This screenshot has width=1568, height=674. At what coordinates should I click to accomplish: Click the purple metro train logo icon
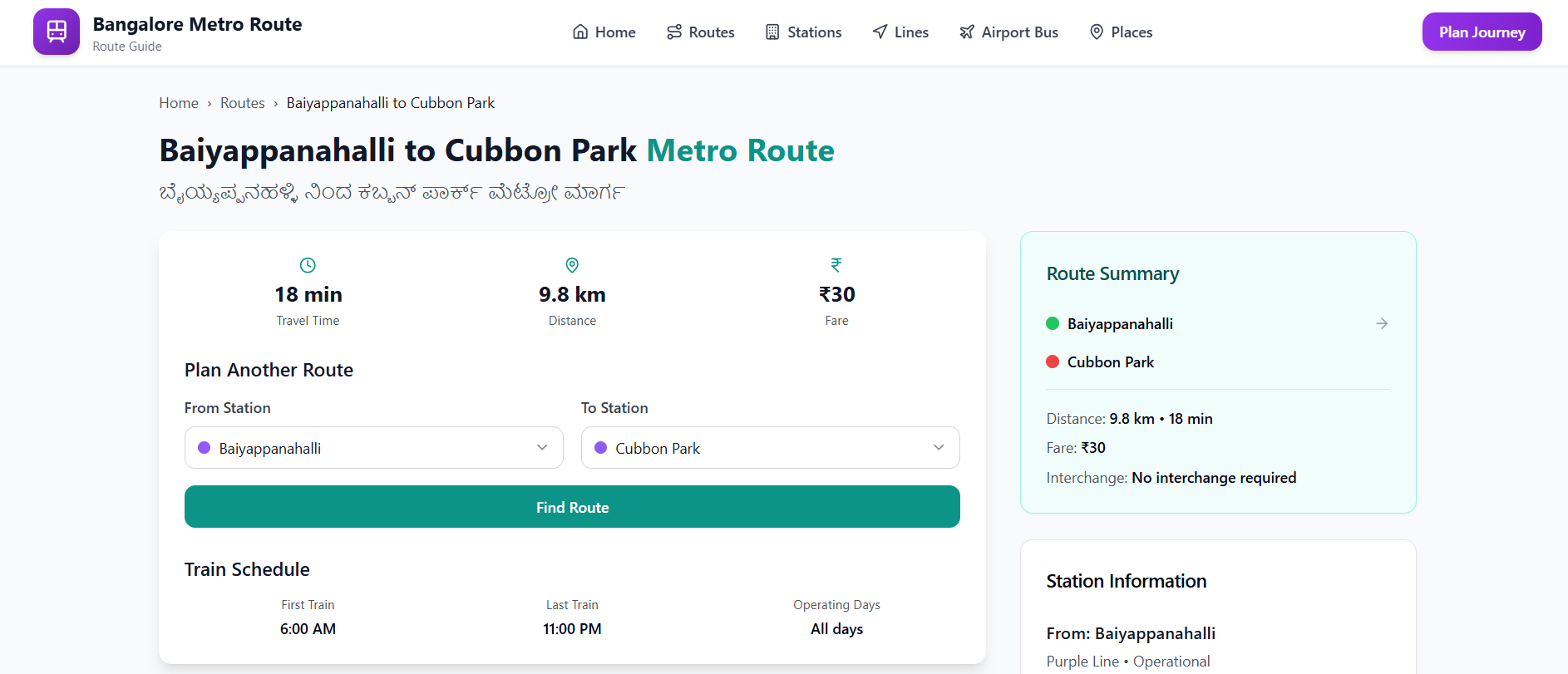tap(57, 32)
